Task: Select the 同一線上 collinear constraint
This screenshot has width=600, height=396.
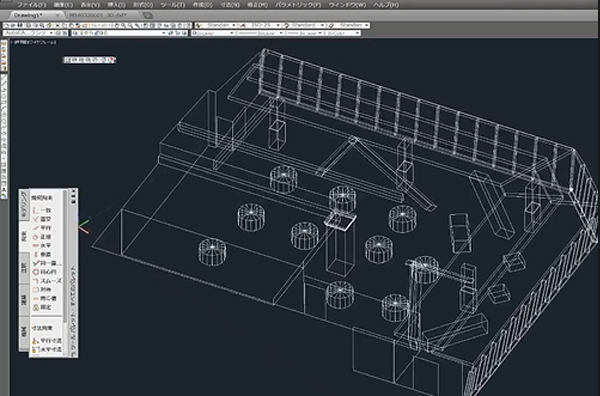Action: [x=47, y=263]
